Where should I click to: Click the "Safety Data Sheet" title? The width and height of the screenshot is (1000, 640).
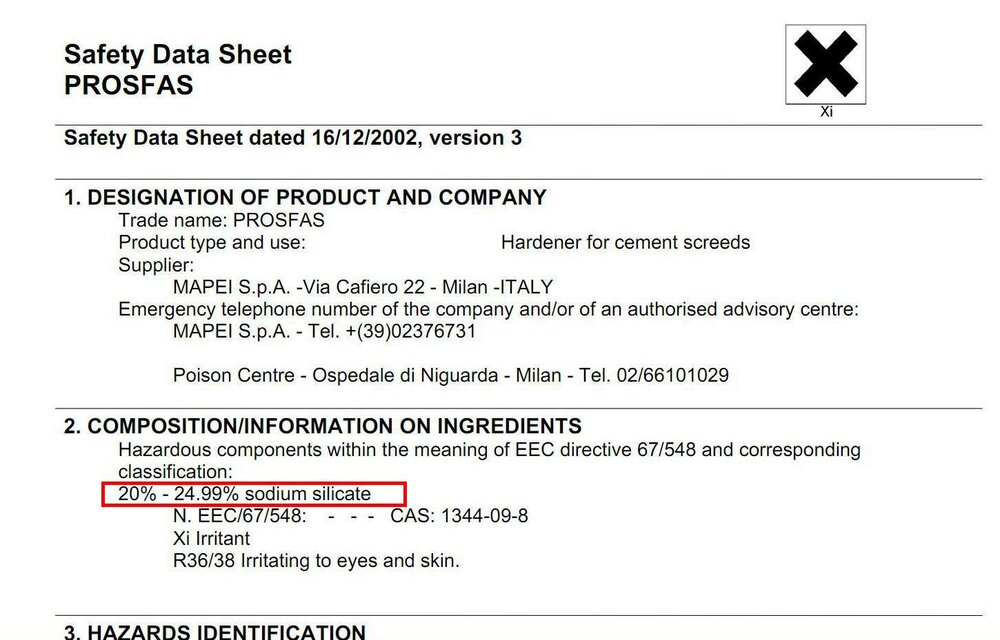[x=177, y=54]
